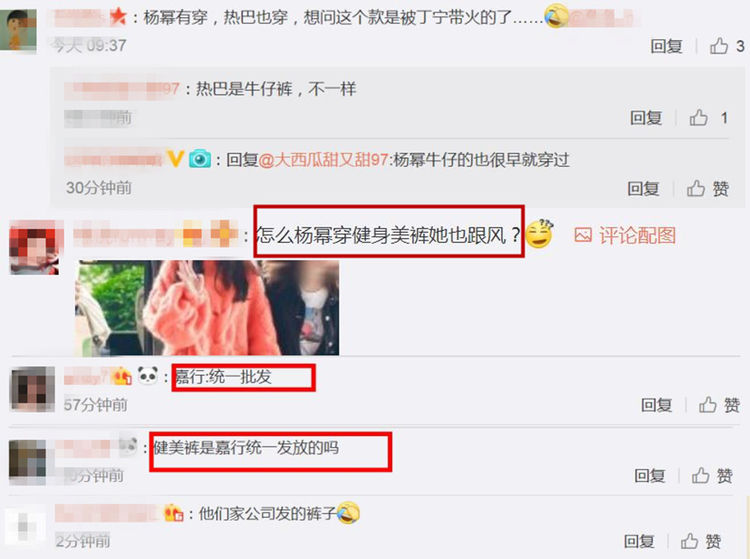This screenshot has height=559, width=750.
Task: Like the 健美裤是嘉行统一发放的吗 comment
Action: click(x=701, y=475)
